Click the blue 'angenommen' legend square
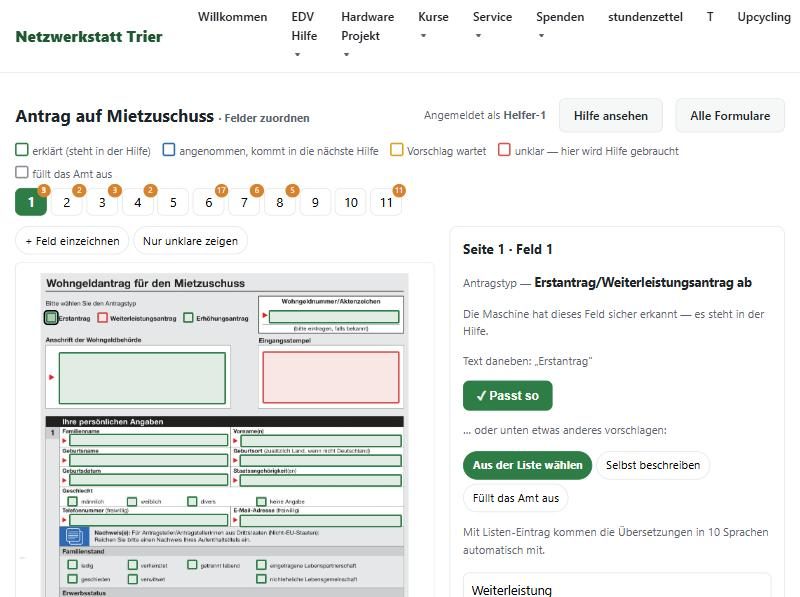This screenshot has width=800, height=597. pyautogui.click(x=169, y=150)
